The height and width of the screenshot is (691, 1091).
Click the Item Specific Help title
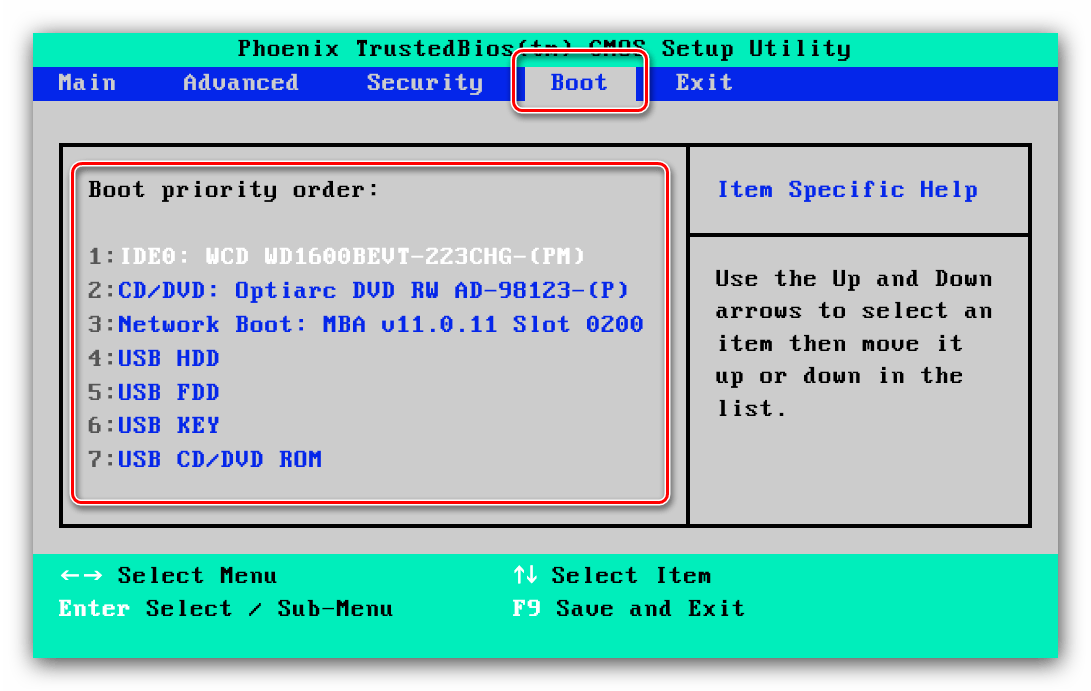847,190
